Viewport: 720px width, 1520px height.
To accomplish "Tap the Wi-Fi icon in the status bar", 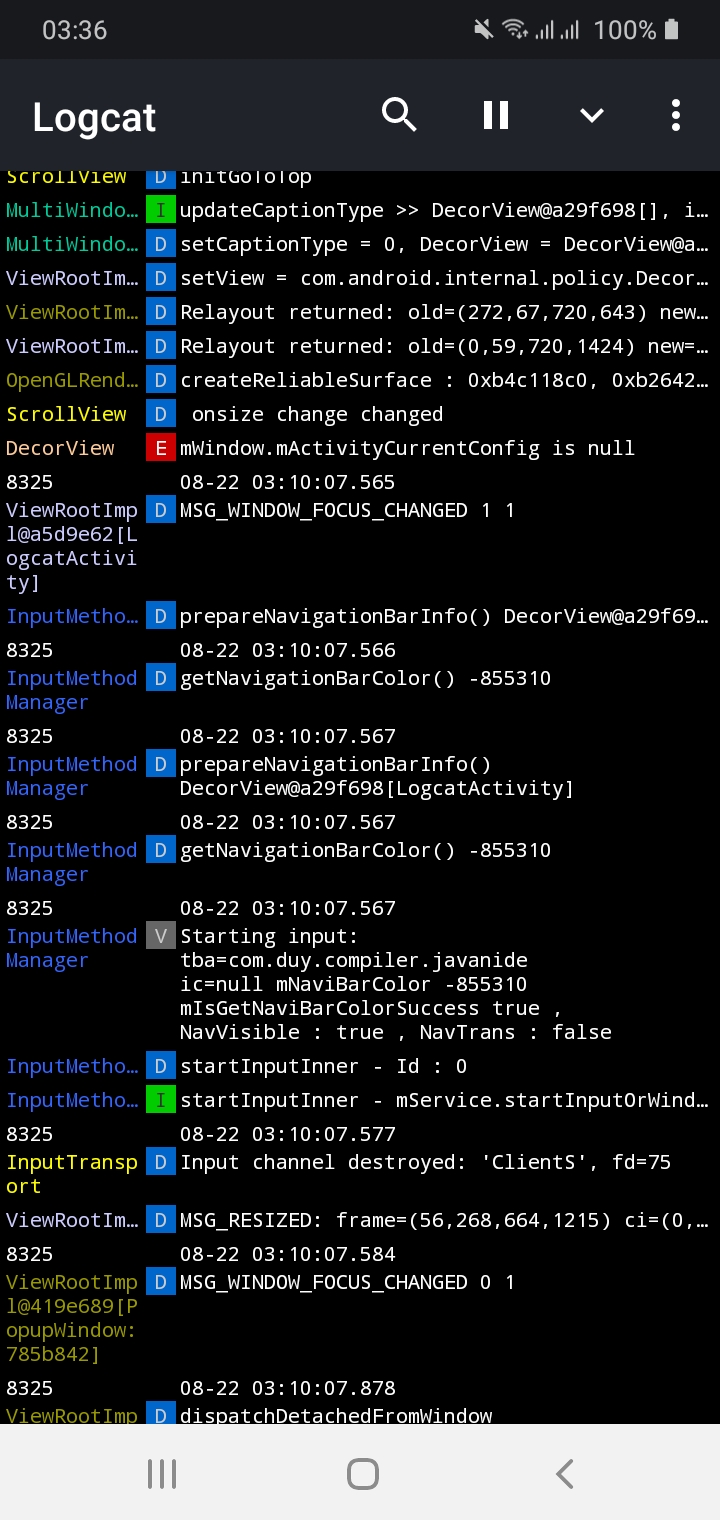I will 517,29.
